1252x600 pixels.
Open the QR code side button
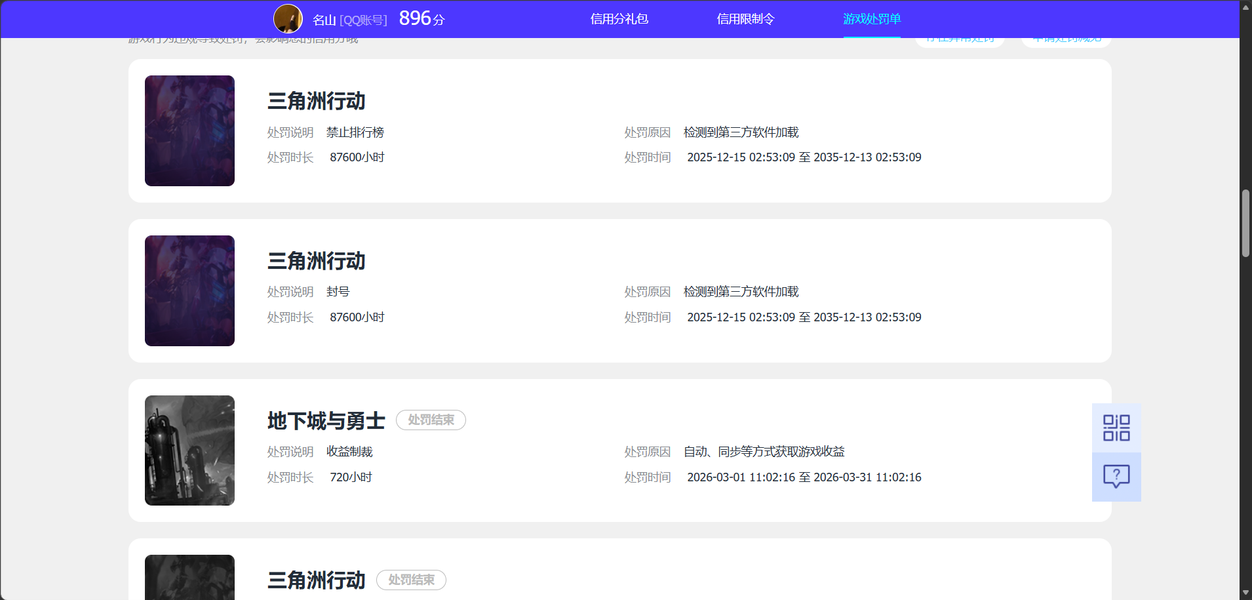[x=1116, y=428]
